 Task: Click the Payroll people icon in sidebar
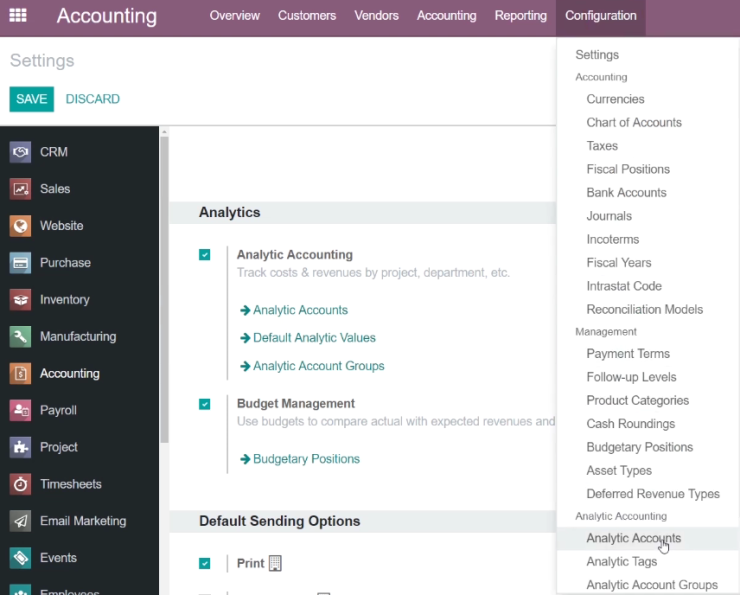click(20, 410)
